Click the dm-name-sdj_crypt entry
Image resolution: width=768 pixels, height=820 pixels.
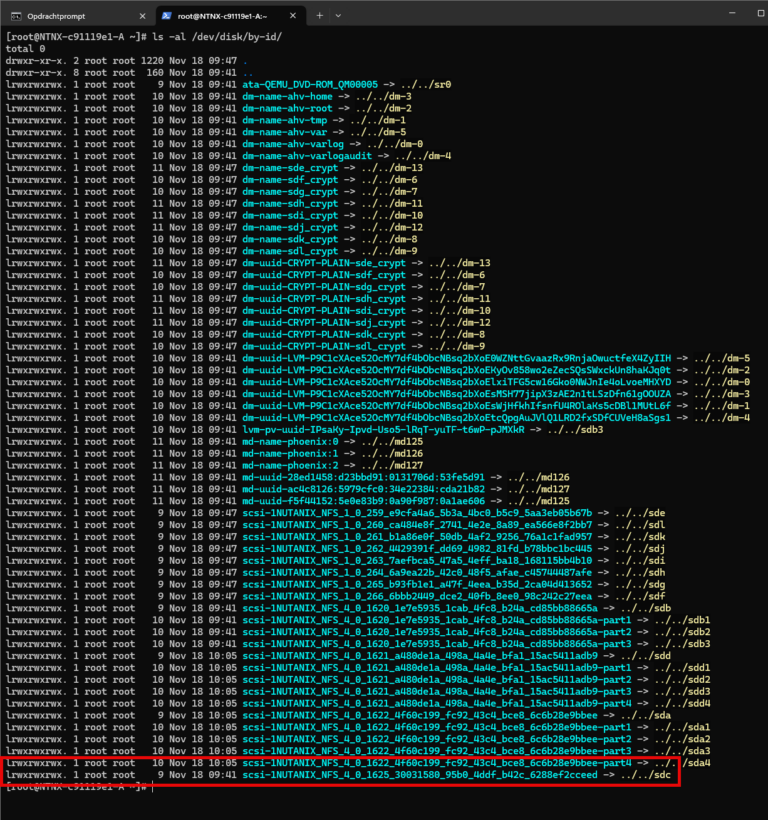point(290,227)
